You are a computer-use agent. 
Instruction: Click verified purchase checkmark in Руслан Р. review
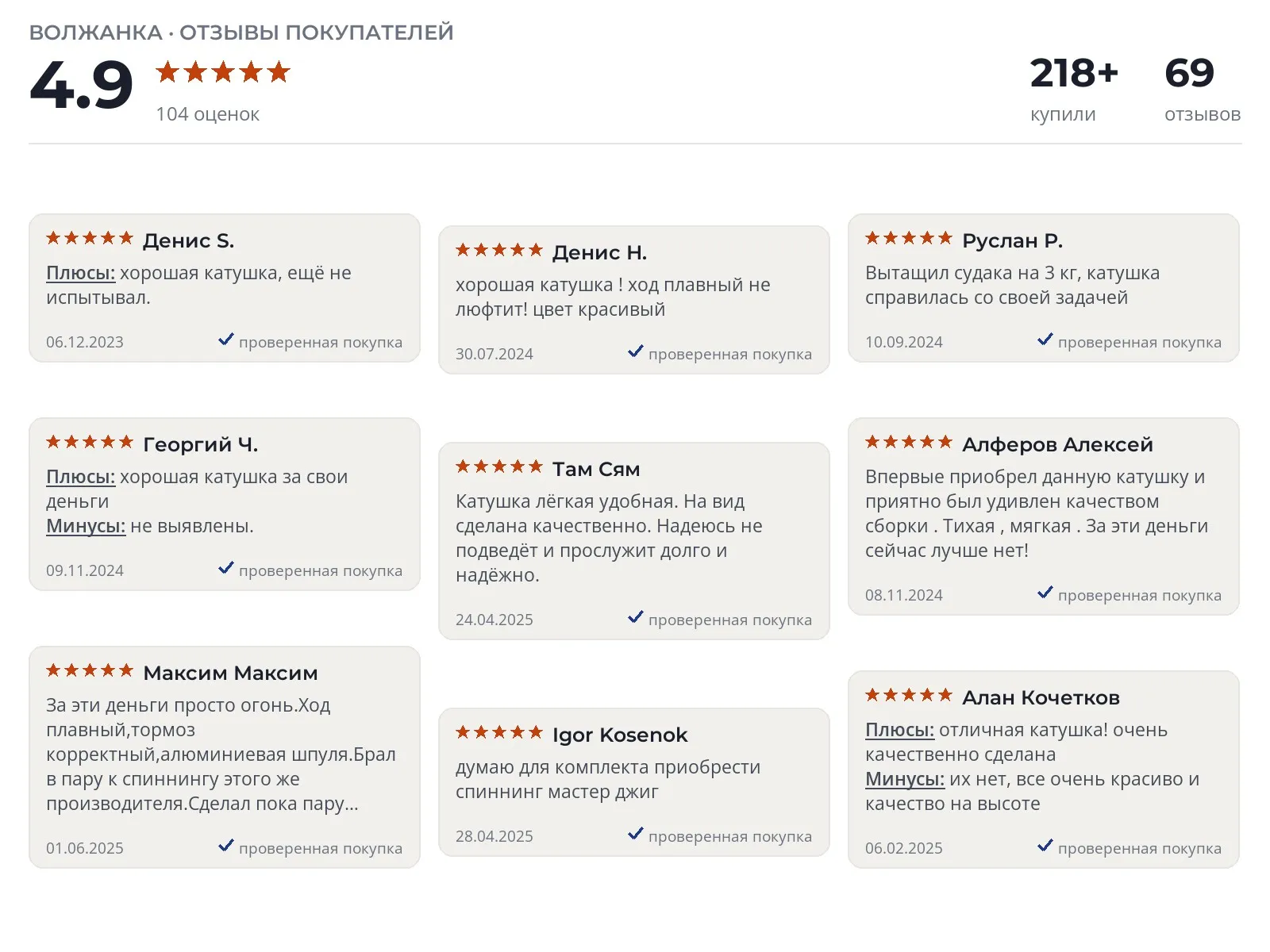click(1045, 340)
